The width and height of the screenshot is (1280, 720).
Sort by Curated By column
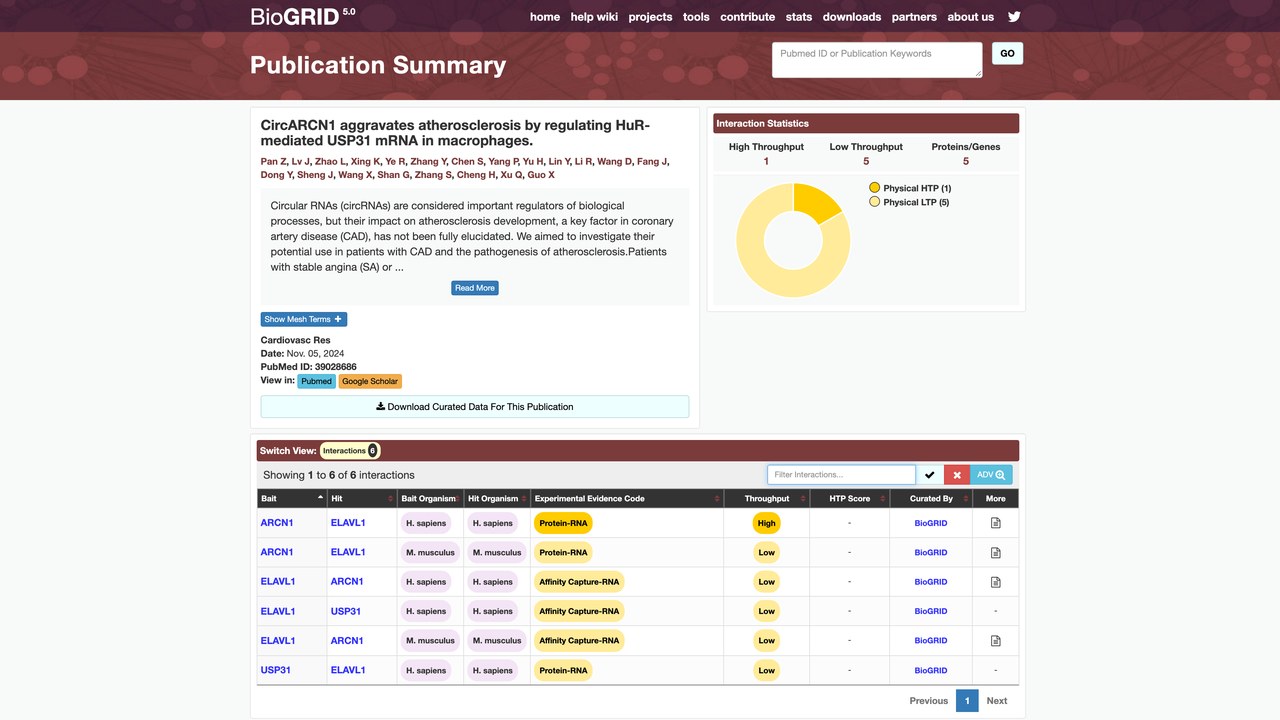(931, 498)
